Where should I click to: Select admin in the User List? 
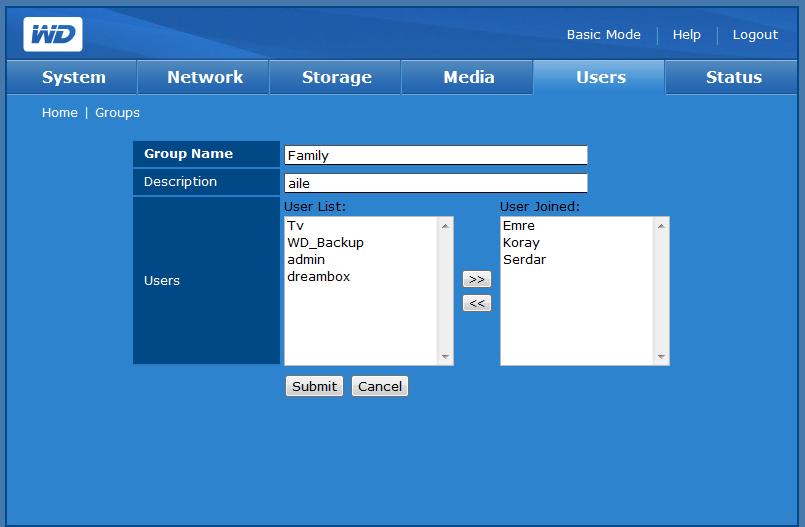361,259
